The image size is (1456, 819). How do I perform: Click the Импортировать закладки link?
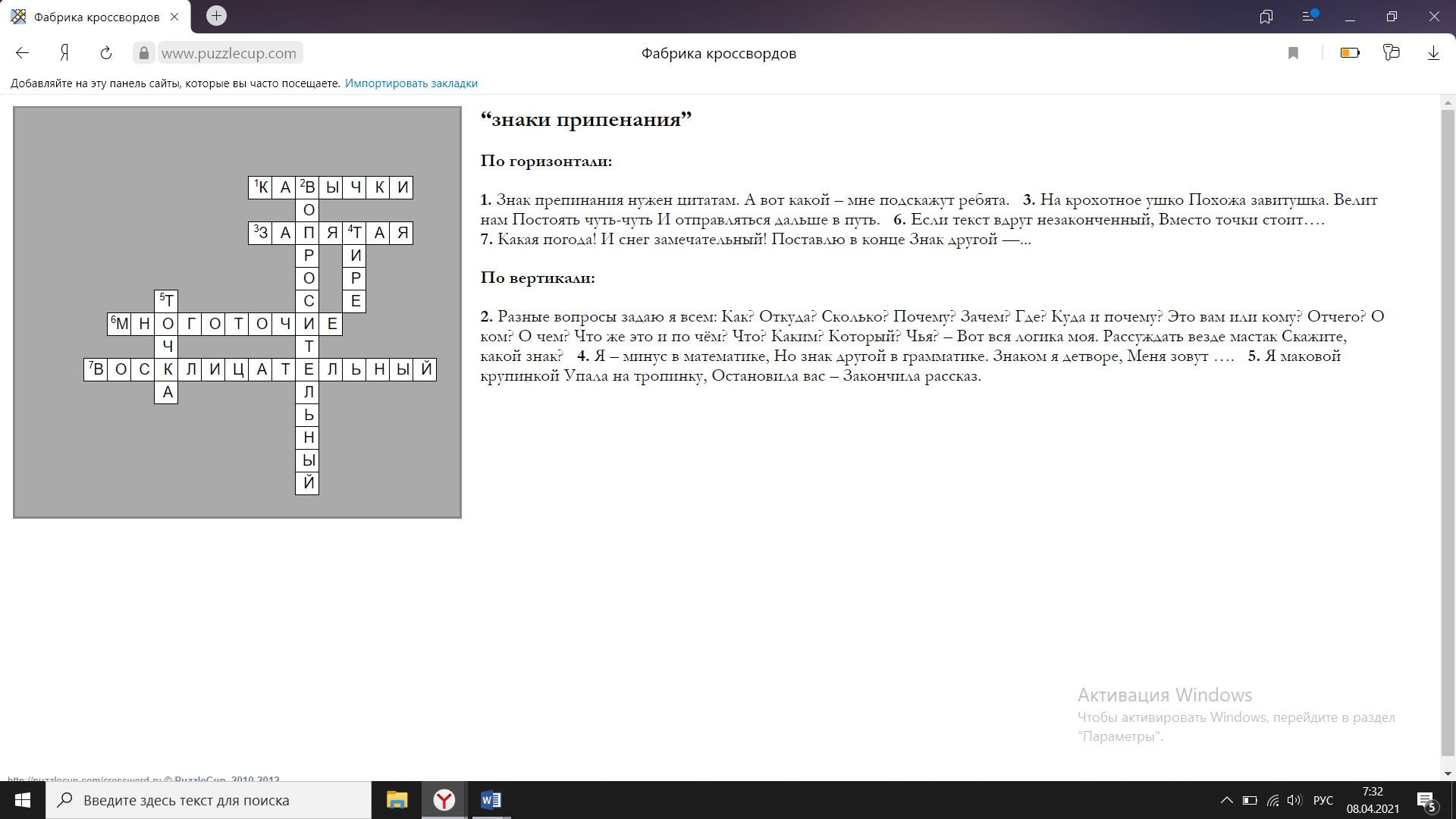pyautogui.click(x=411, y=83)
